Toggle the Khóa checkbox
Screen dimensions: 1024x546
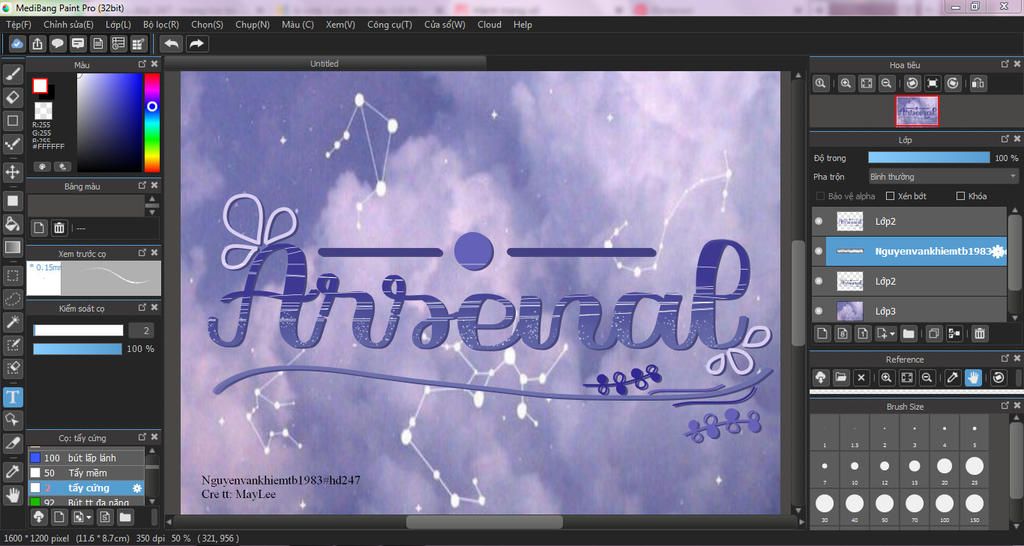[x=960, y=196]
